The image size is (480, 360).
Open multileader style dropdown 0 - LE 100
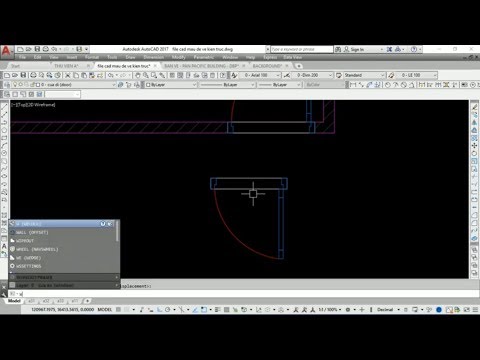coord(416,75)
